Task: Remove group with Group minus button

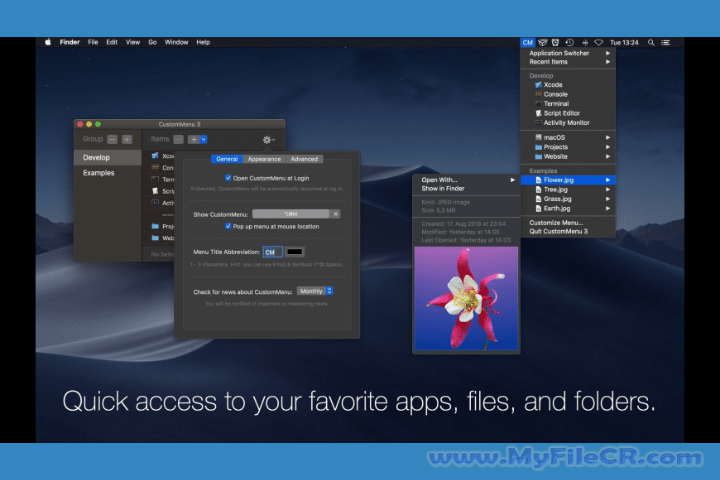Action: click(112, 139)
